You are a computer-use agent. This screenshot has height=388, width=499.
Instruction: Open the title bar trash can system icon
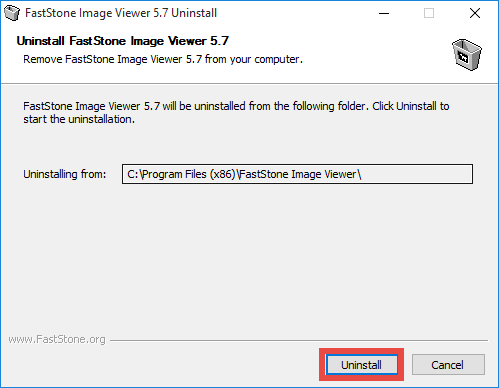[12, 13]
